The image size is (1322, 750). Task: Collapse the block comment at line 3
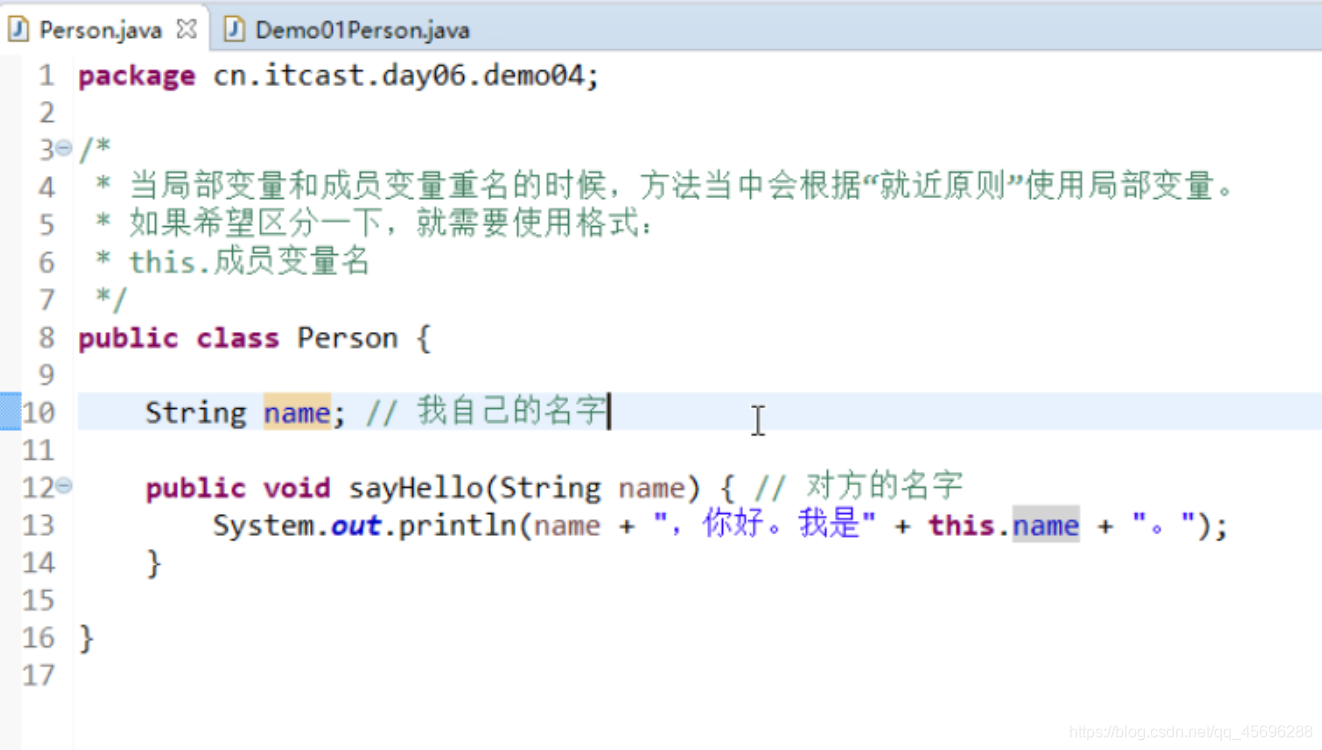pyautogui.click(x=64, y=148)
